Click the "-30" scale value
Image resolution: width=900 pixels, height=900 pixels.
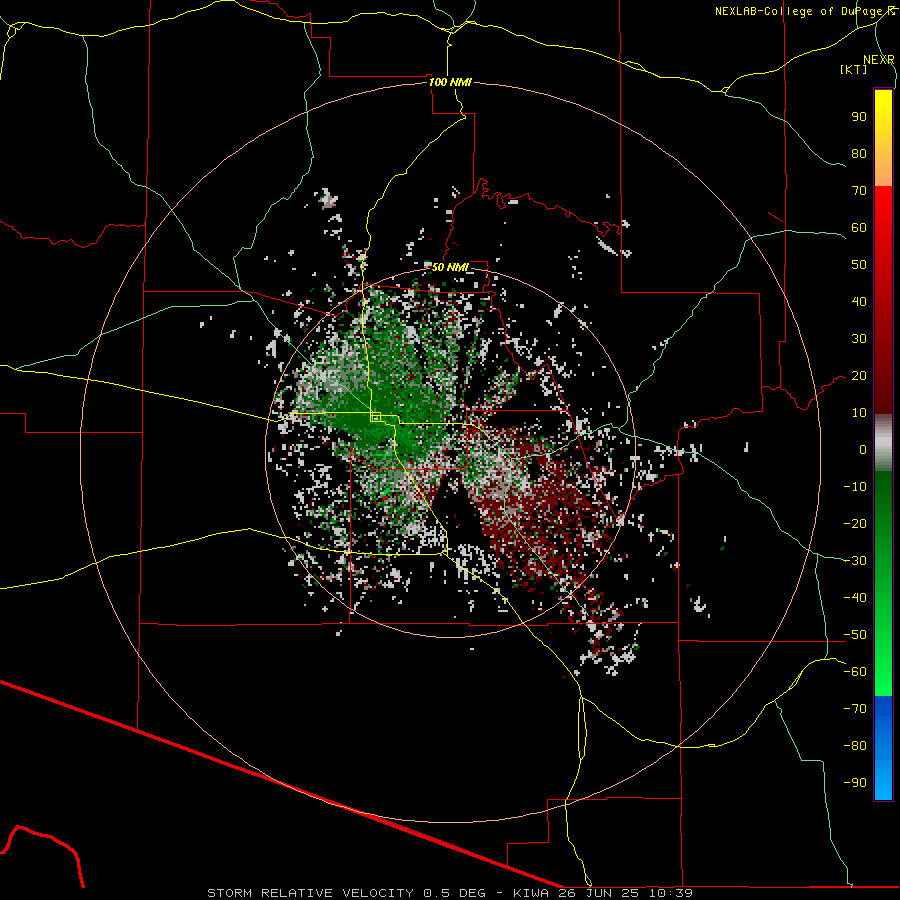[x=855, y=561]
